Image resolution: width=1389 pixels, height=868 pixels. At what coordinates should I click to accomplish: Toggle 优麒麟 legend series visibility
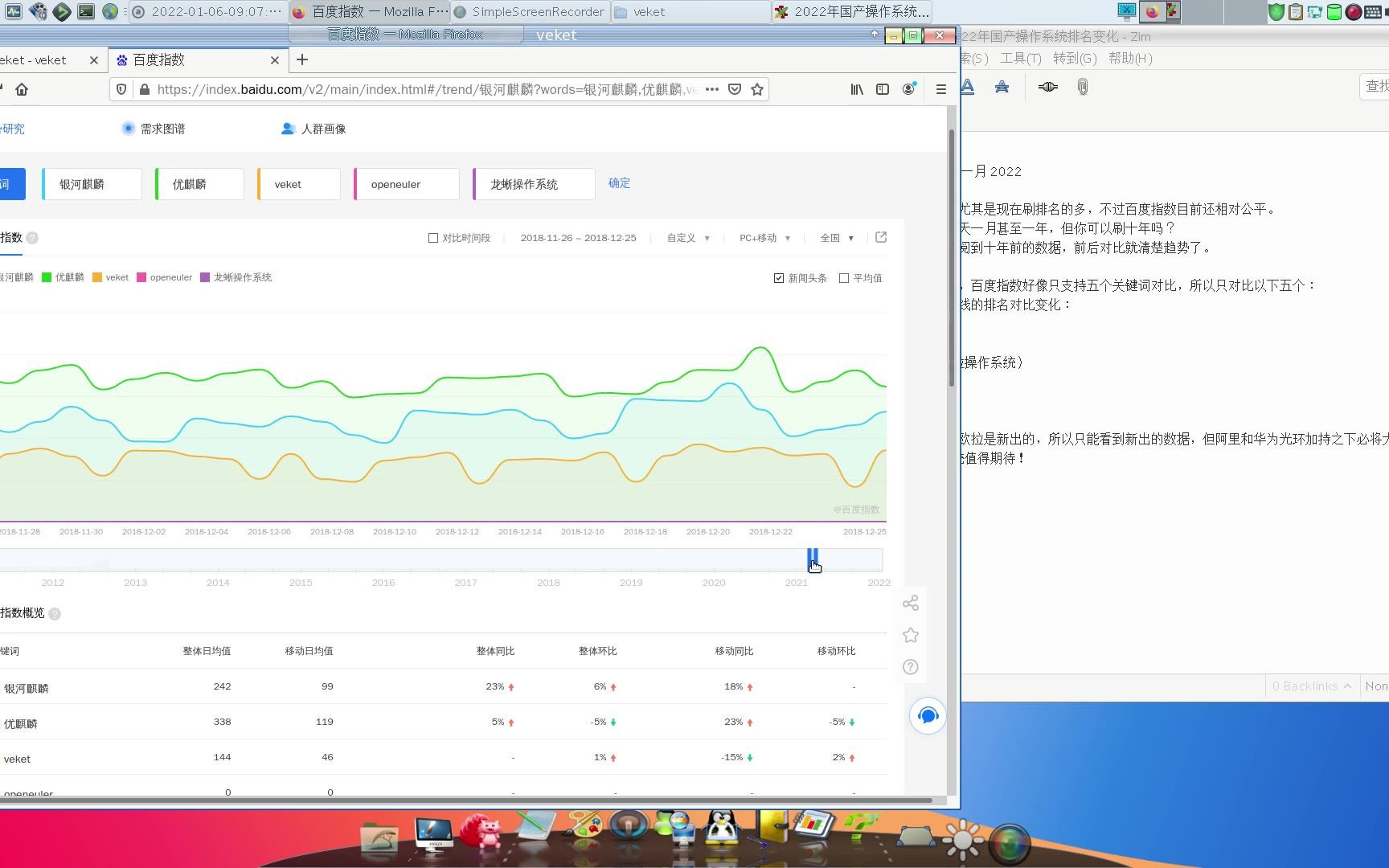point(63,277)
